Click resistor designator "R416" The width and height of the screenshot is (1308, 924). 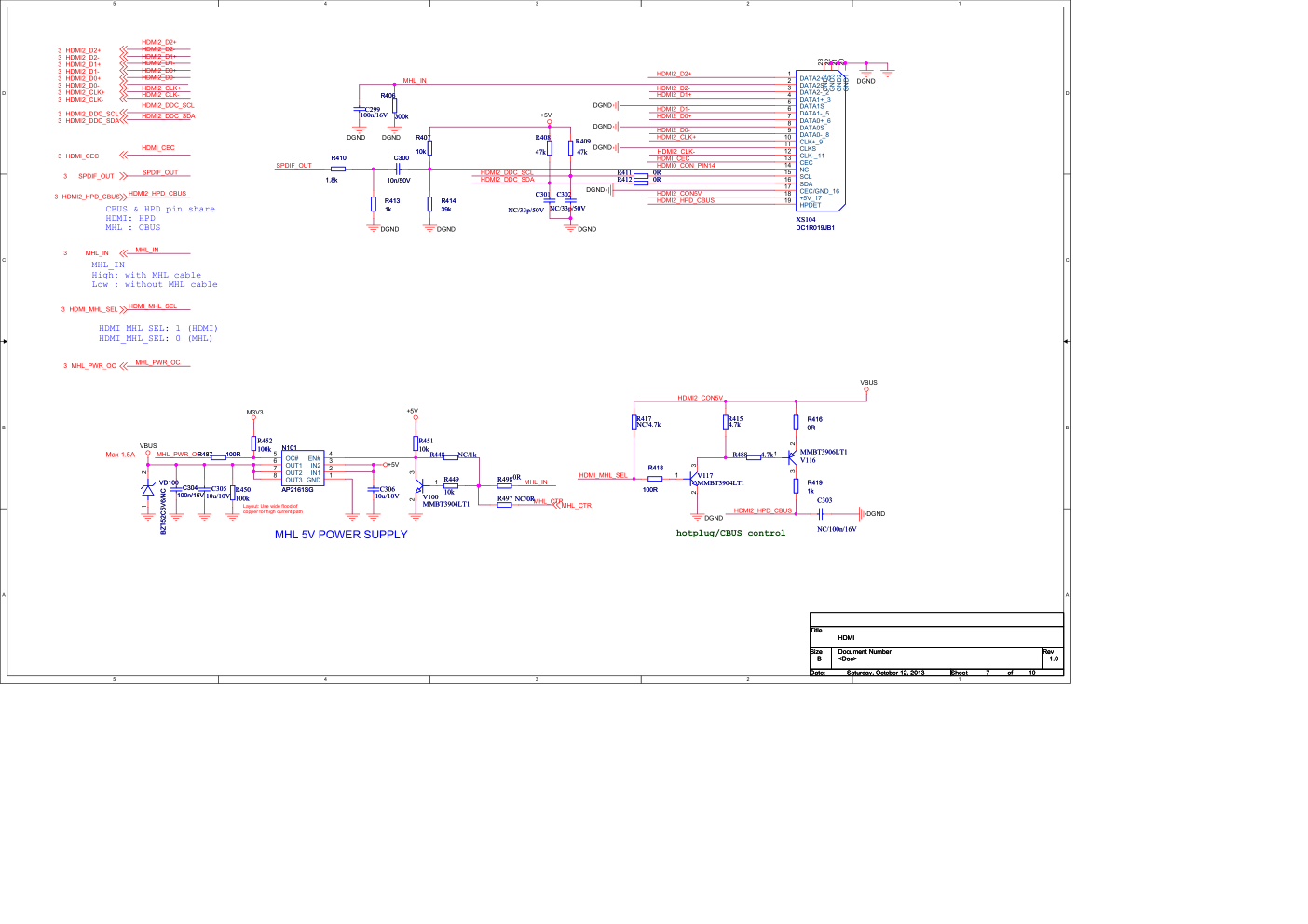(x=815, y=420)
